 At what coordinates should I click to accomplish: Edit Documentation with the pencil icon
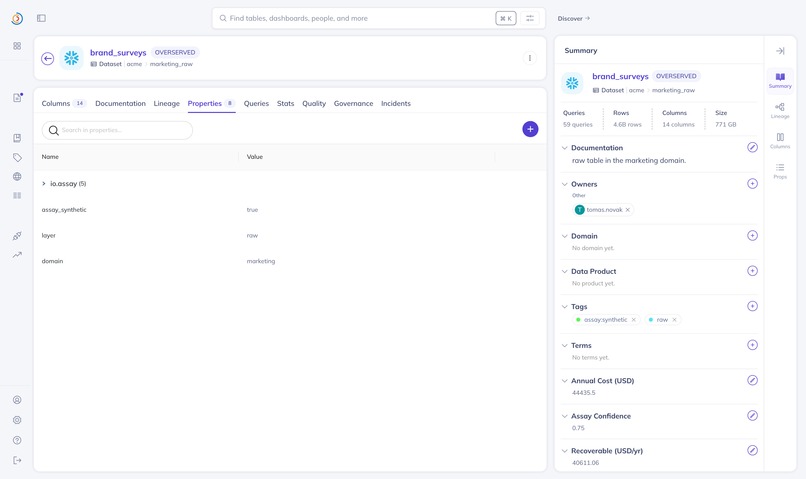[x=752, y=148]
